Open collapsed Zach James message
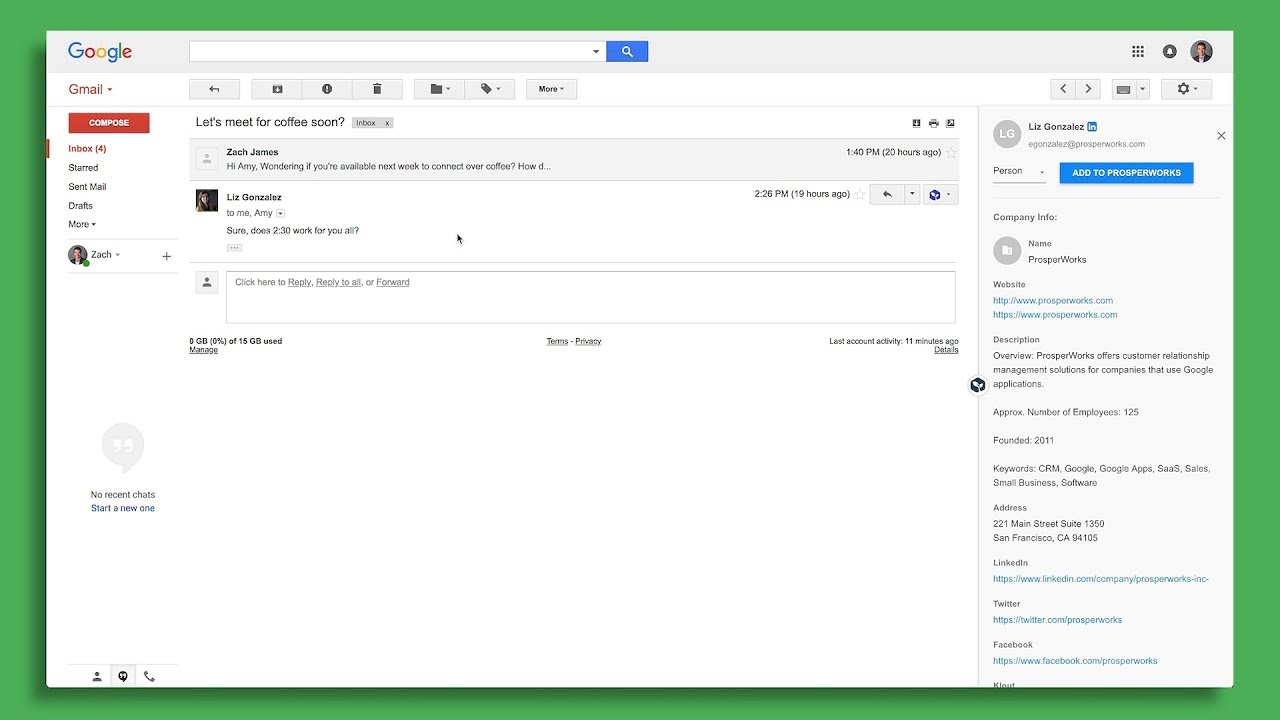Viewport: 1280px width, 720px height. [574, 159]
